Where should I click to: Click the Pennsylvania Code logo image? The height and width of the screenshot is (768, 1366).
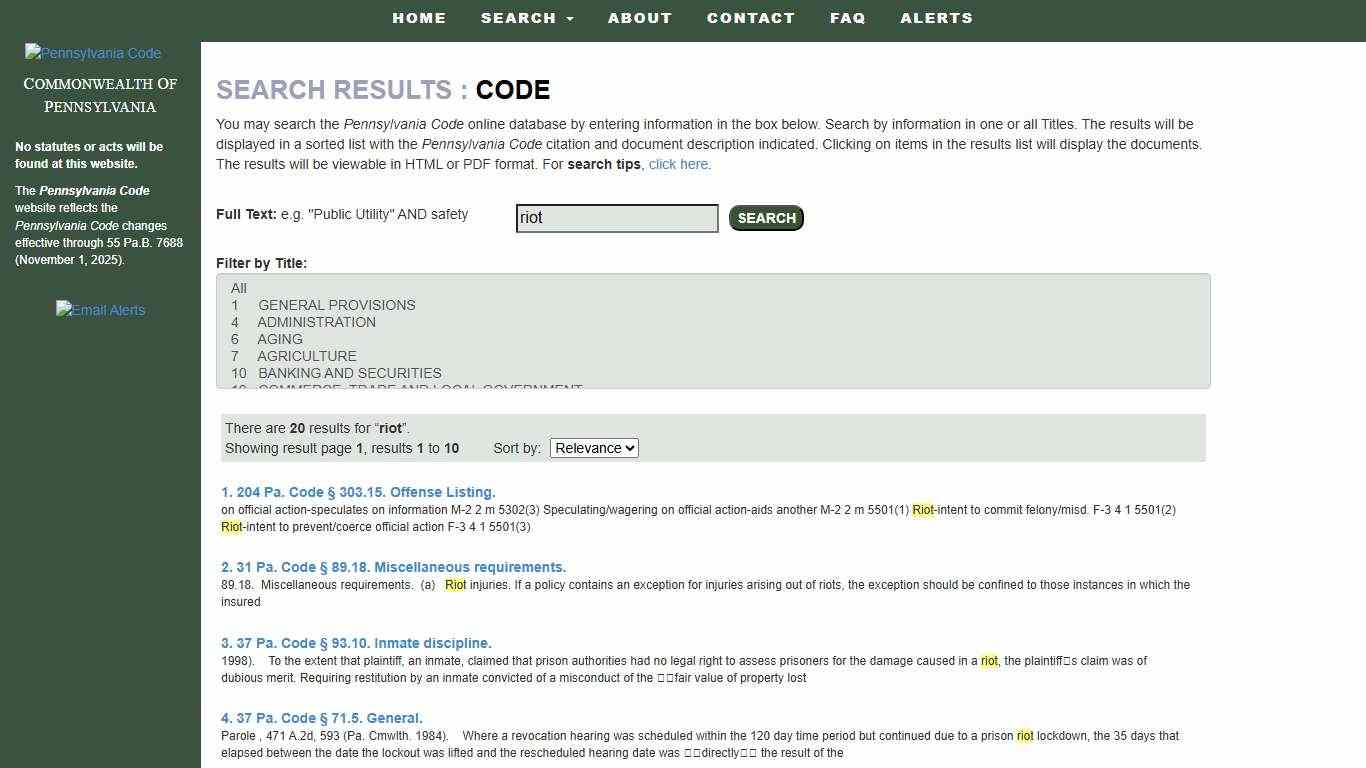tap(92, 53)
